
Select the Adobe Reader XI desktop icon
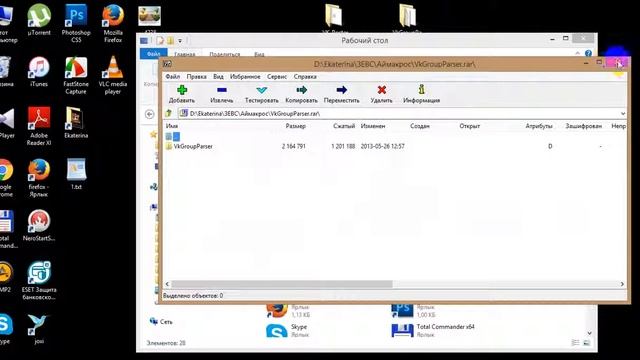(39, 127)
